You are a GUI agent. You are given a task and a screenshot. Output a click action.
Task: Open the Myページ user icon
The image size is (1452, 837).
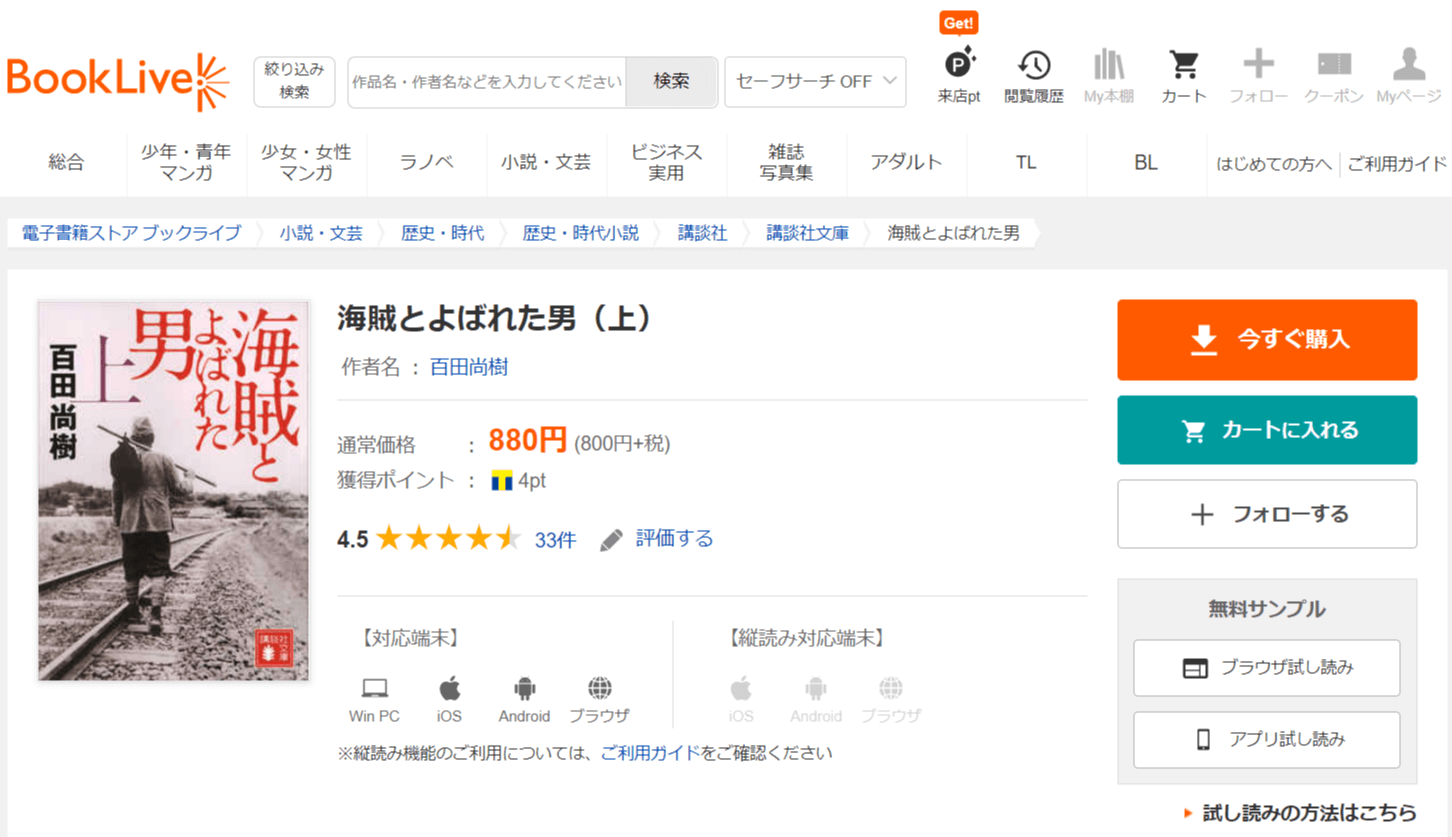click(x=1408, y=66)
